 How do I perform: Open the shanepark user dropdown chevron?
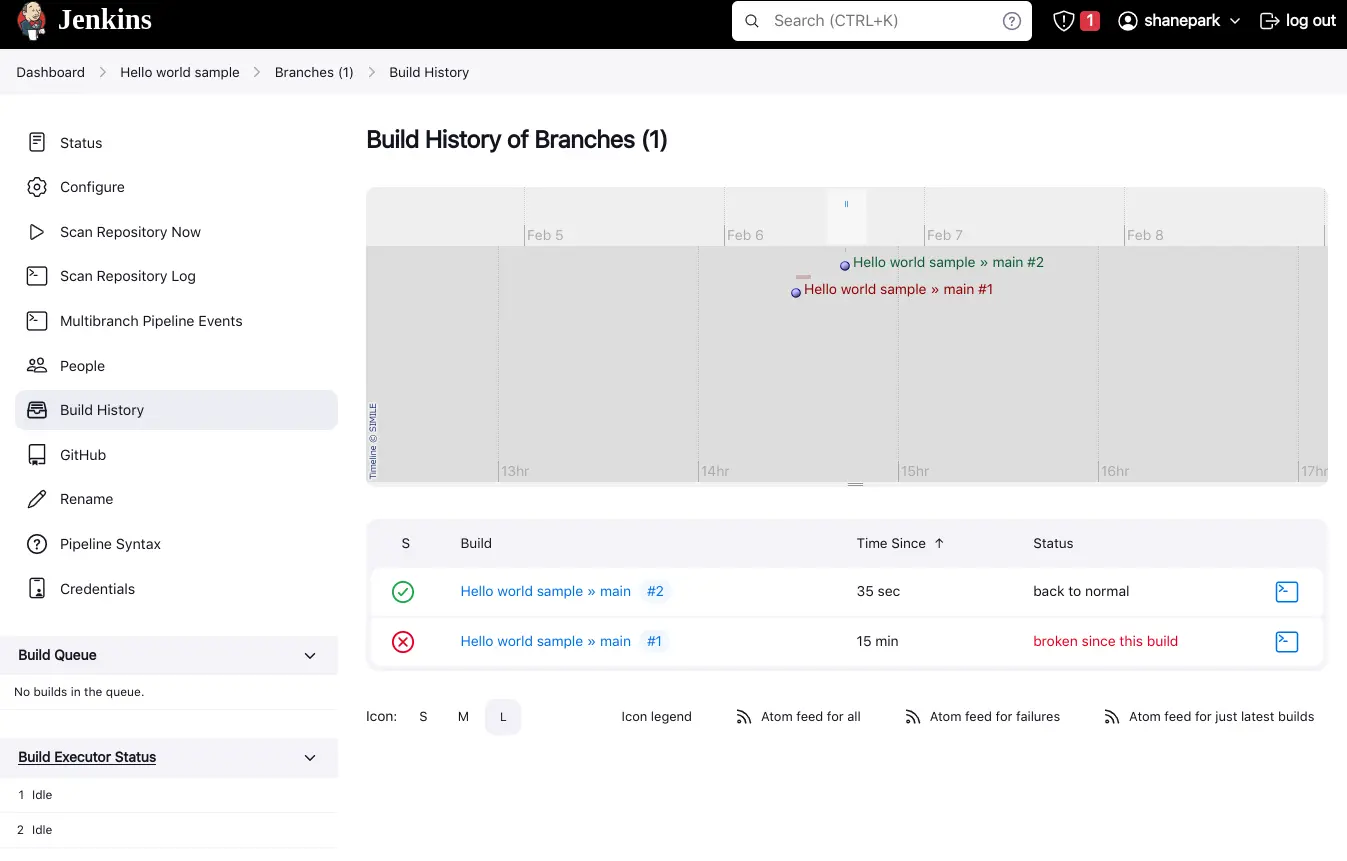[x=1235, y=21]
